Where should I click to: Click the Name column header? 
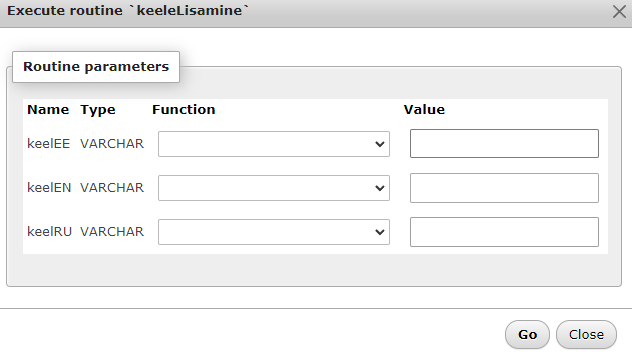pos(48,110)
